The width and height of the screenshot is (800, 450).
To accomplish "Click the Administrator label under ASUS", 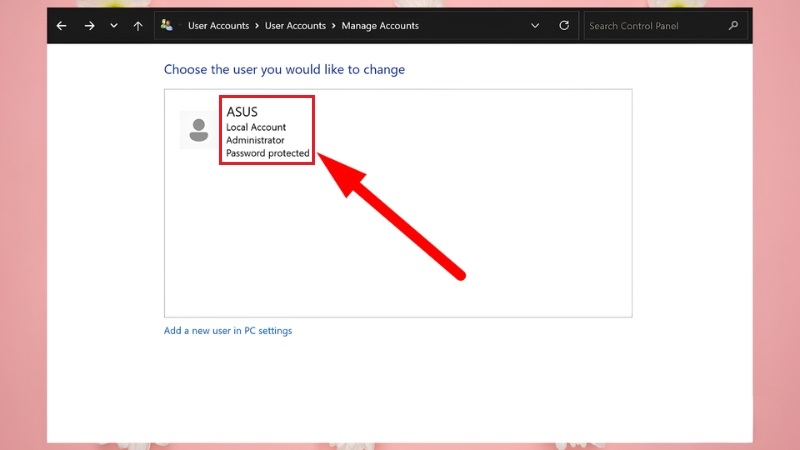I will coord(255,140).
